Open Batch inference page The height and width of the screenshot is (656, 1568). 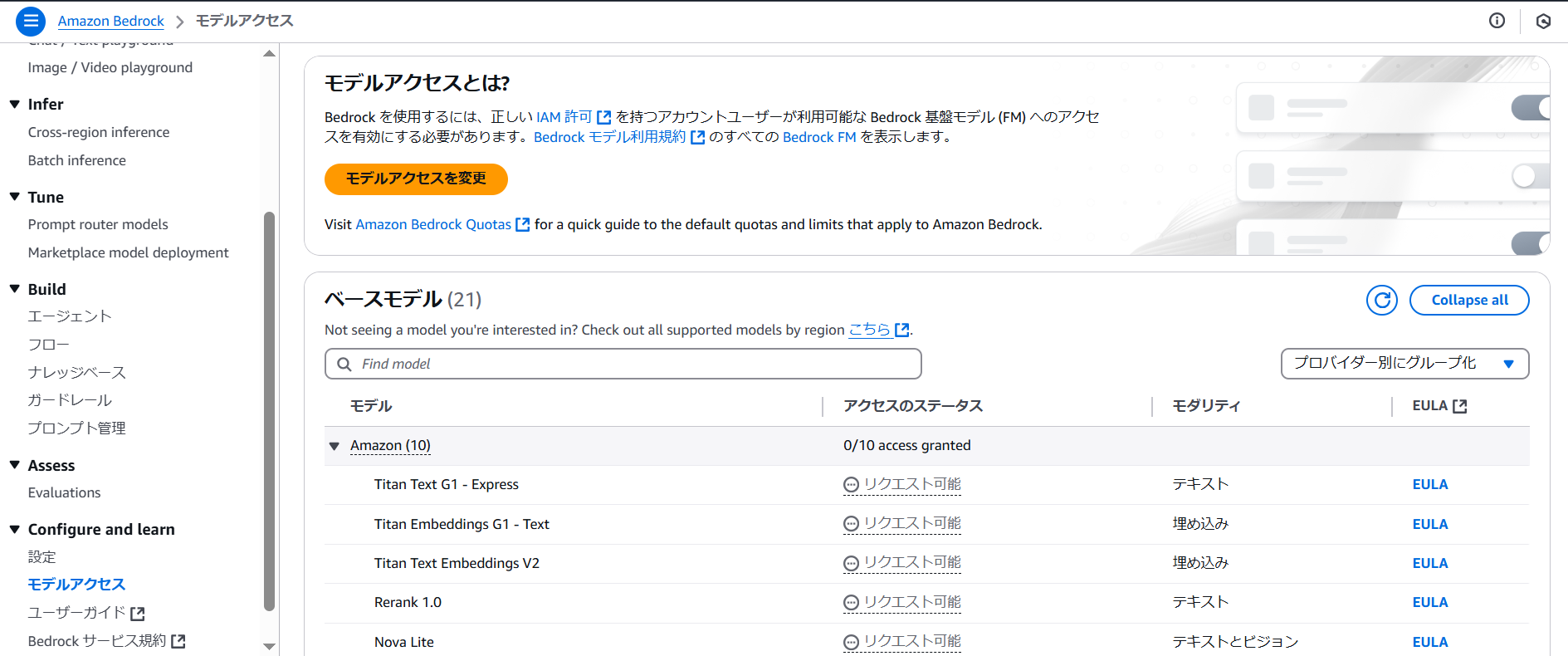77,160
